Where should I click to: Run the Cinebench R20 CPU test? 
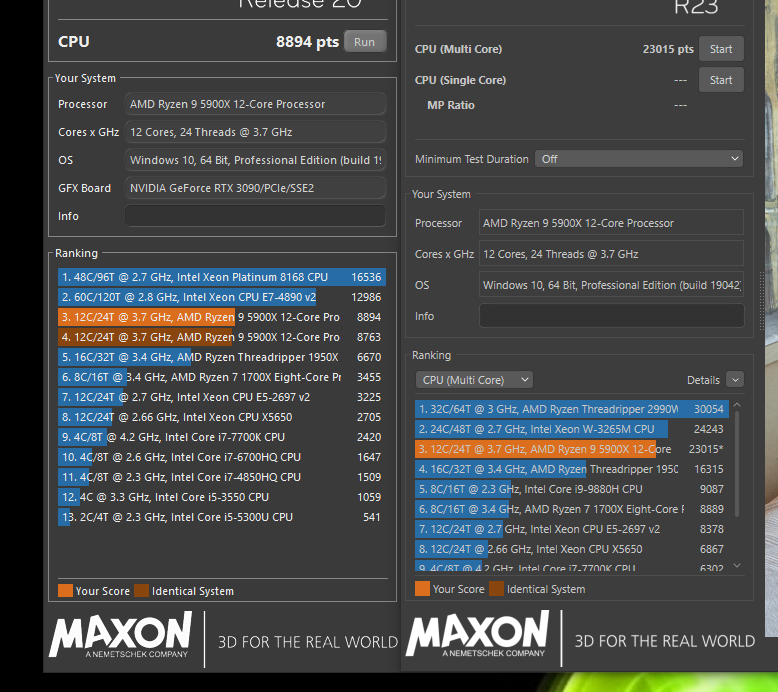pyautogui.click(x=365, y=42)
